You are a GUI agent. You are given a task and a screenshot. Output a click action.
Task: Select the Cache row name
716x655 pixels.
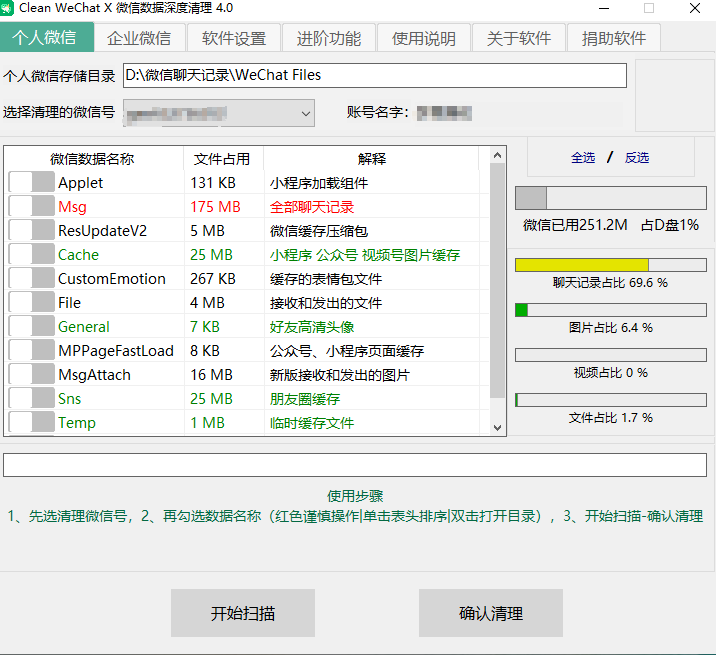(x=78, y=254)
